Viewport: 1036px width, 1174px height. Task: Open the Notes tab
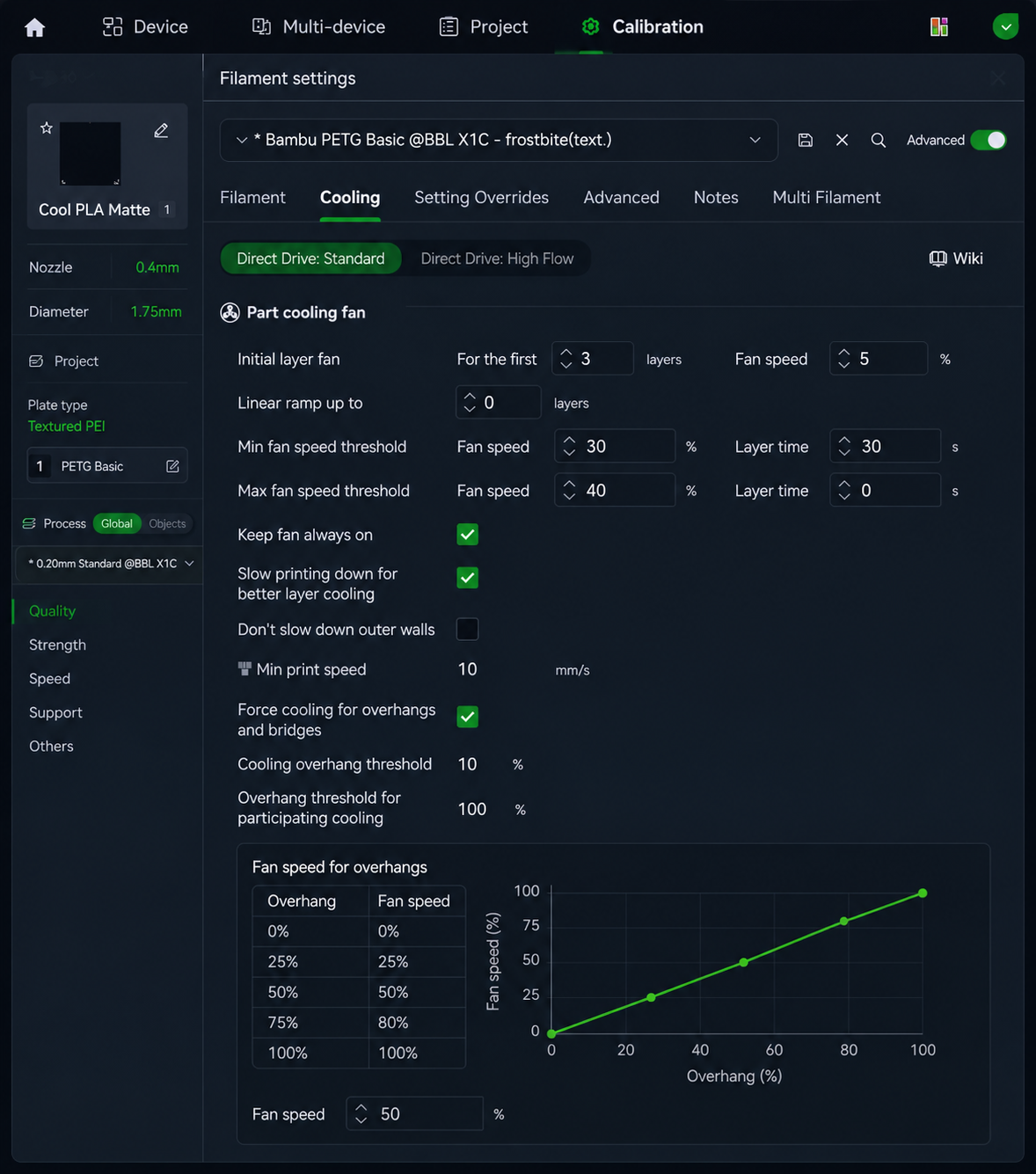coord(716,198)
